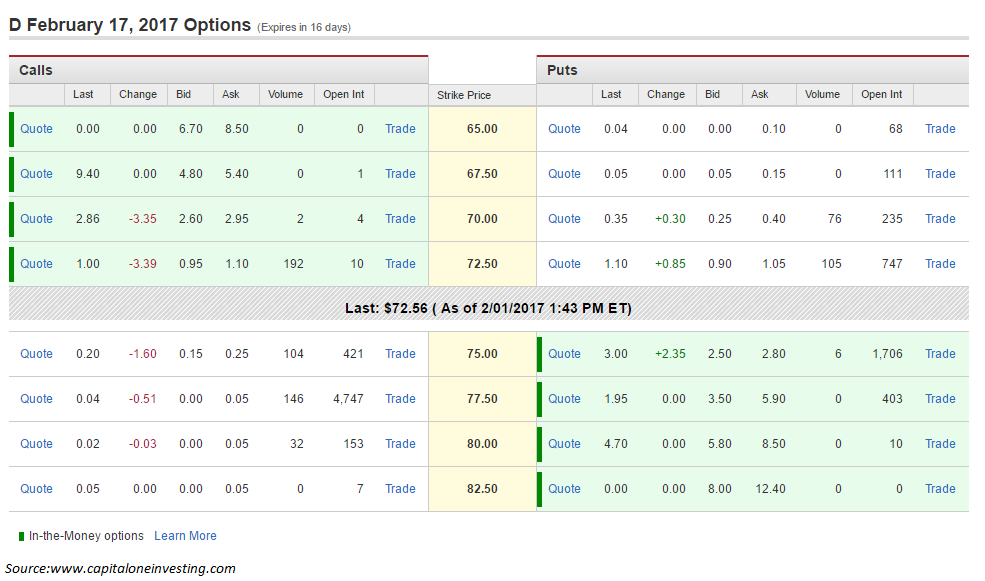Open Quote link for 65.00 strike put

point(564,129)
